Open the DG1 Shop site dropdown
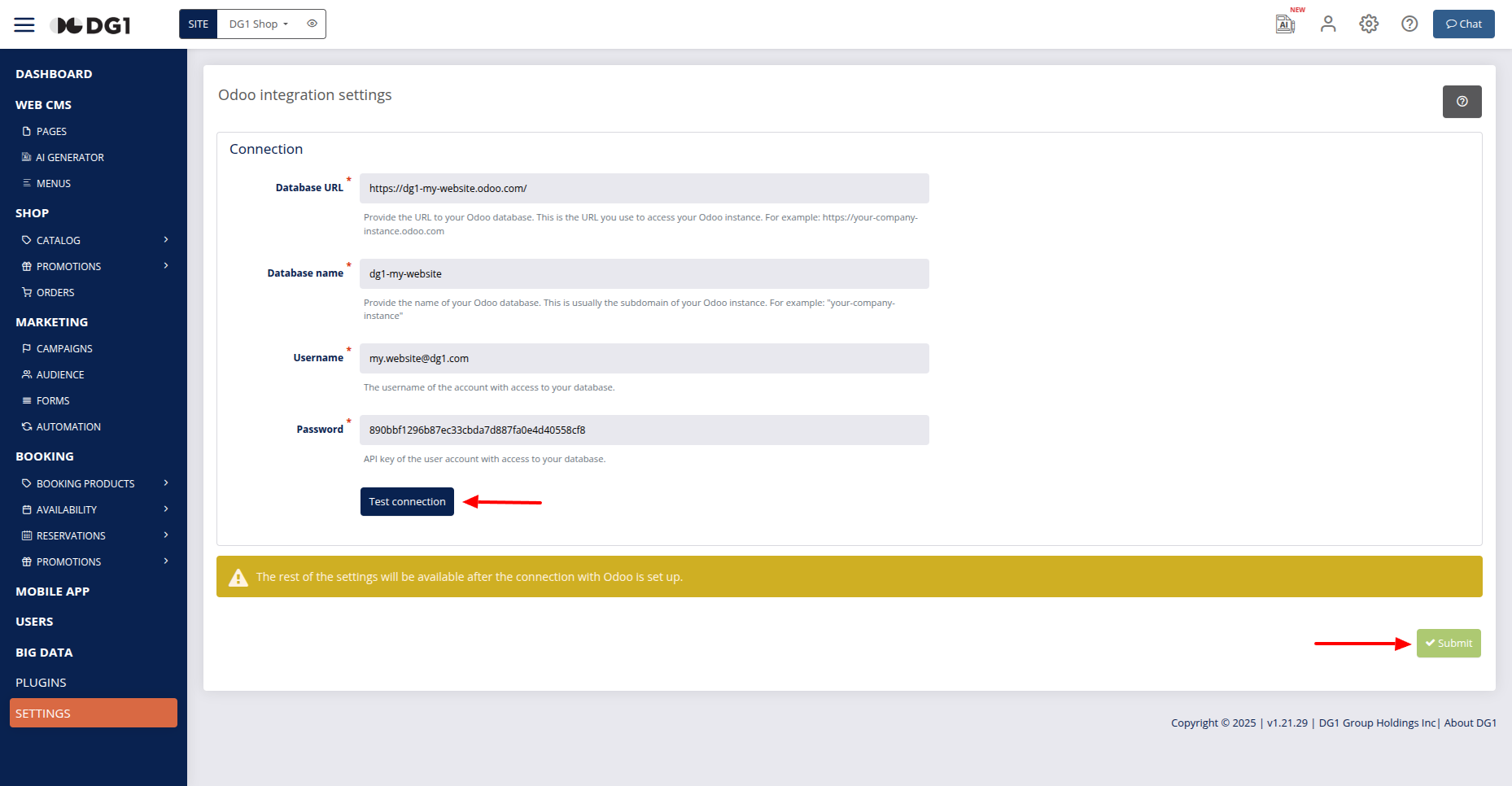This screenshot has width=1512, height=786. click(259, 24)
